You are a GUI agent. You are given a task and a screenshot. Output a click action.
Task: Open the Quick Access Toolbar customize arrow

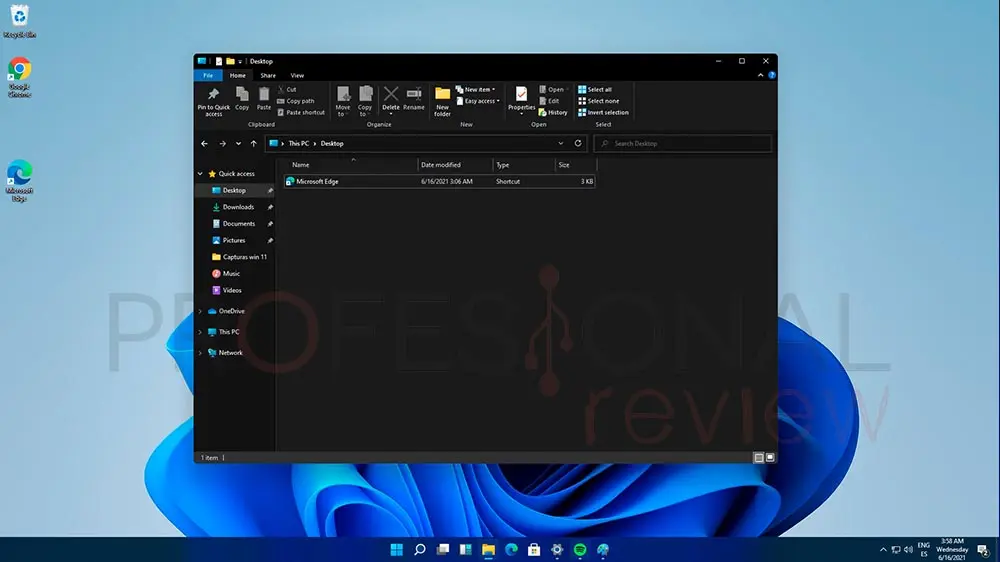(240, 62)
